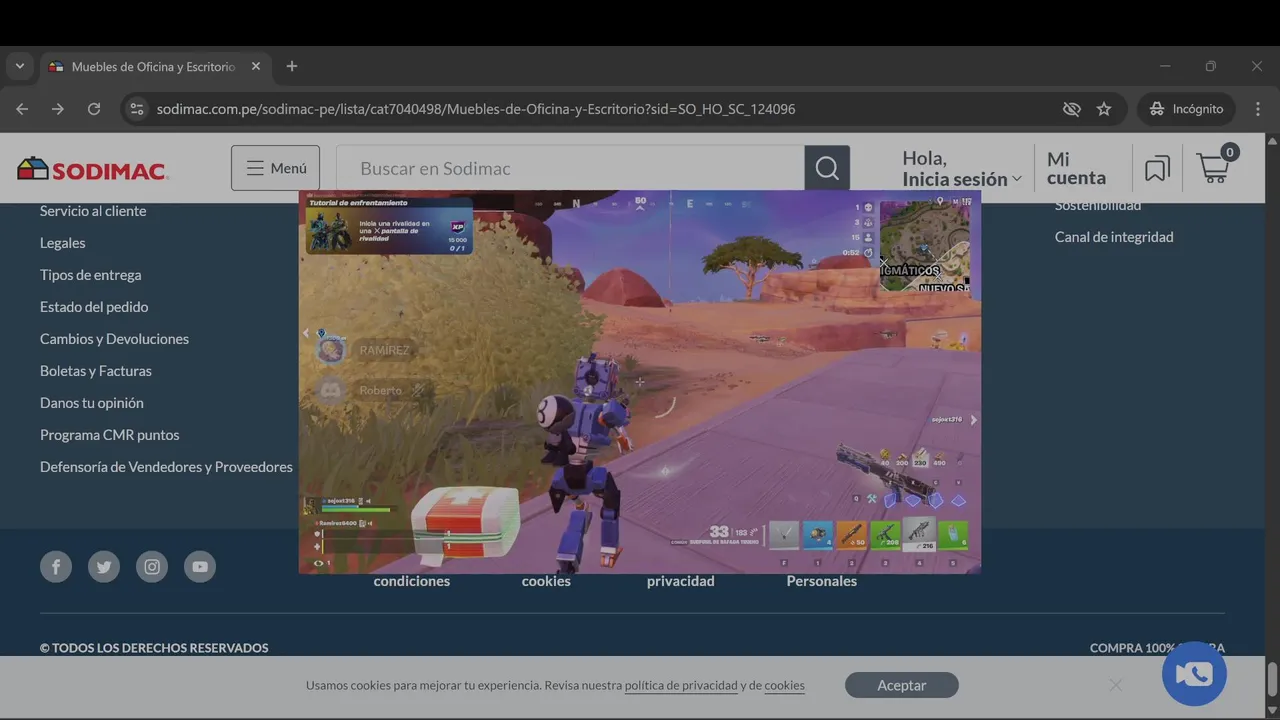1280x720 pixels.
Task: Select the orange weapon slot showing 50
Action: coord(852,535)
